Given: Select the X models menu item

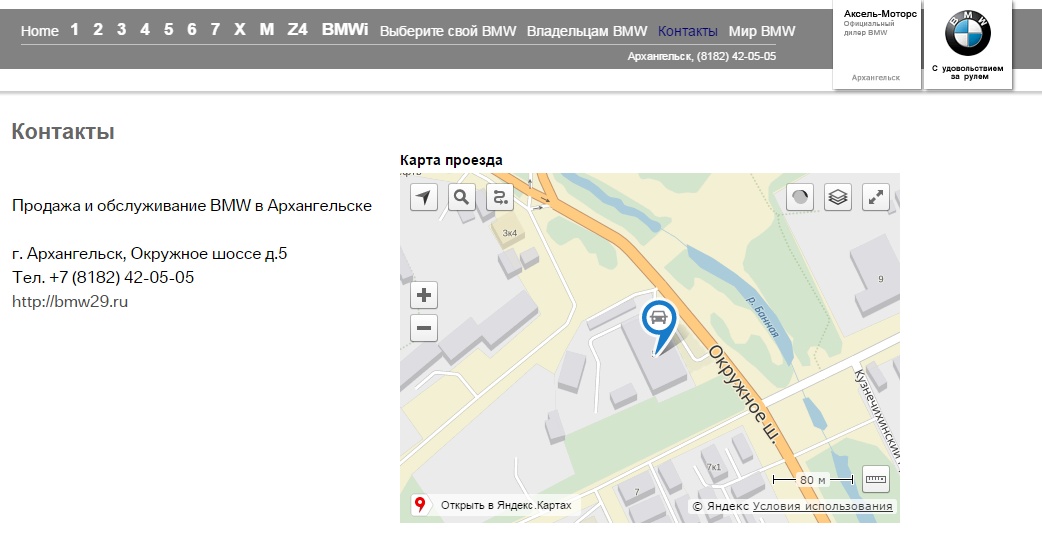Looking at the screenshot, I should coord(240,30).
